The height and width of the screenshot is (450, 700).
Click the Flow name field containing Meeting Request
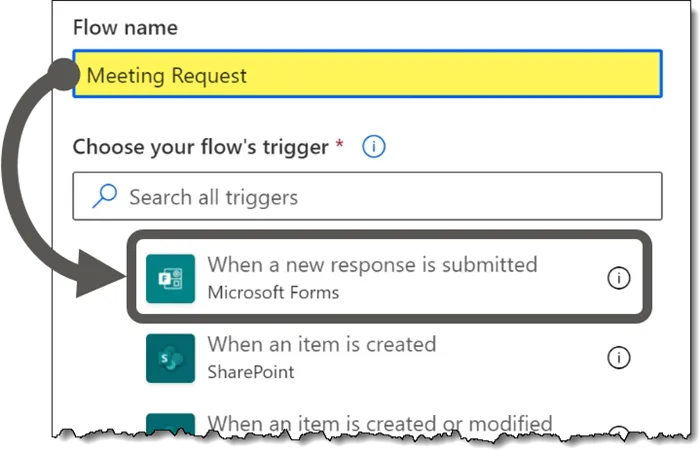[x=366, y=75]
